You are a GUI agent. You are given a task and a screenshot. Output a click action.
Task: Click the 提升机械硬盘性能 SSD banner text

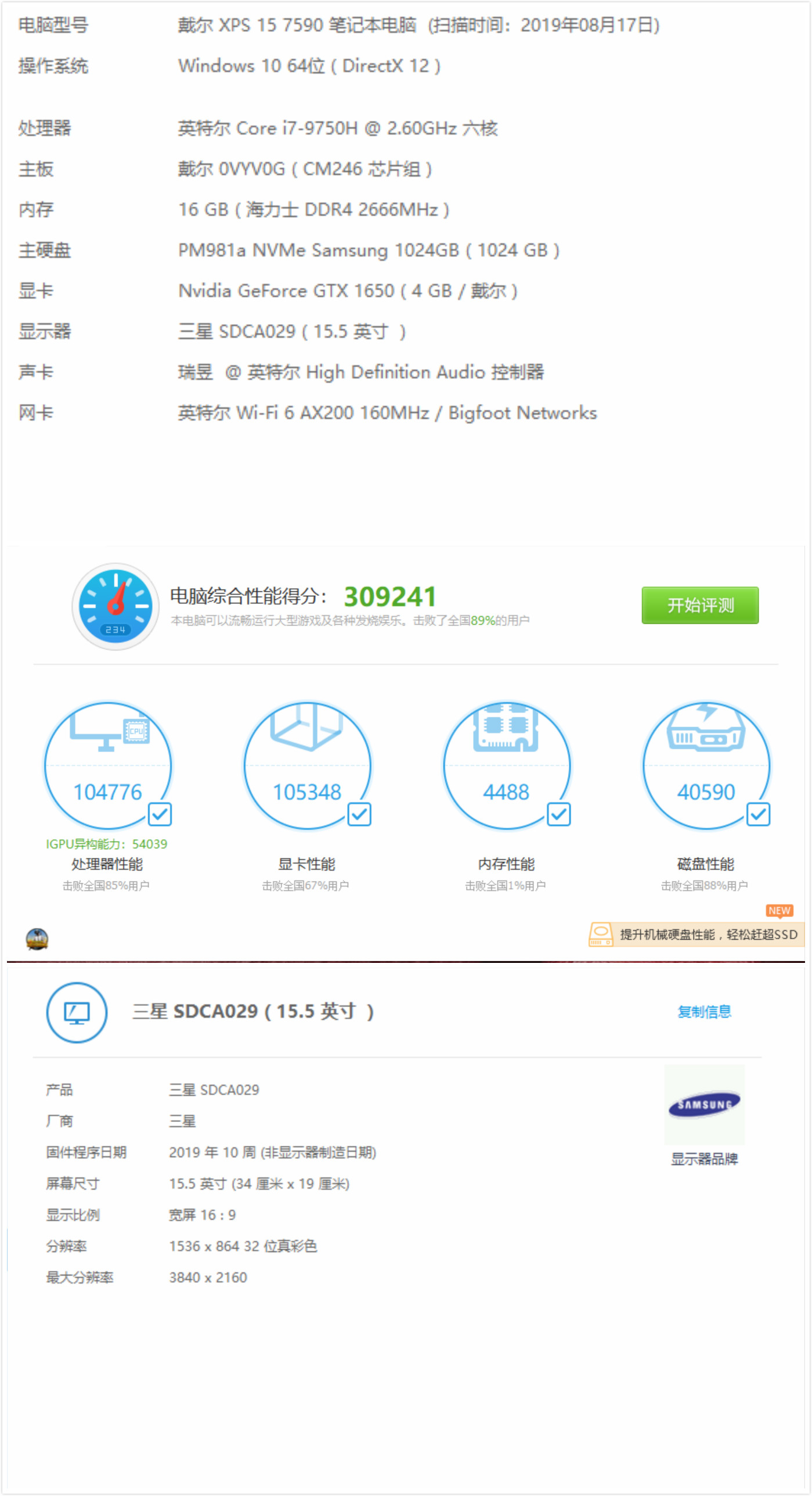pos(709,934)
